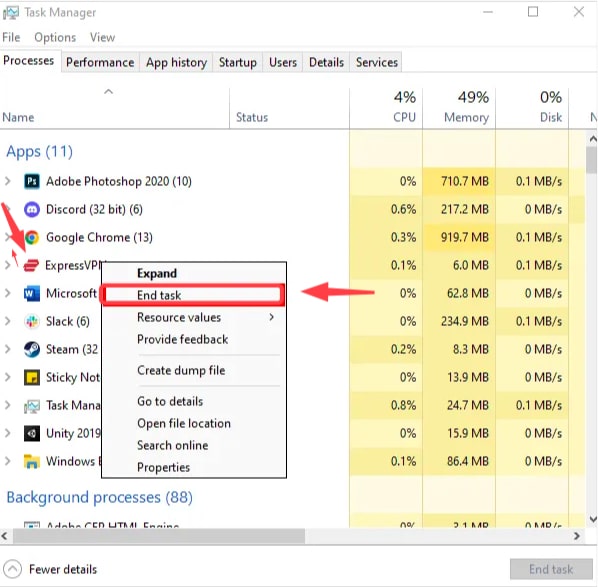
Task: Sort by the Disk column header
Action: [x=532, y=109]
